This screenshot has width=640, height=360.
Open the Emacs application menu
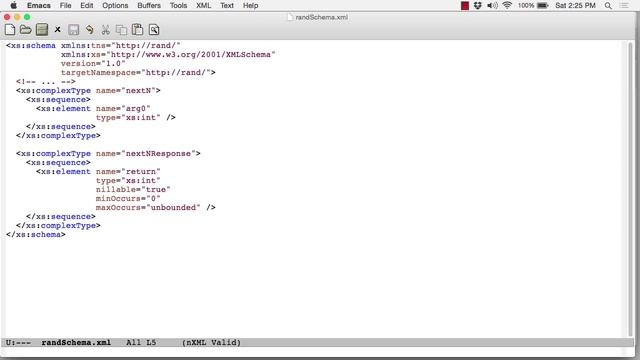coord(39,5)
